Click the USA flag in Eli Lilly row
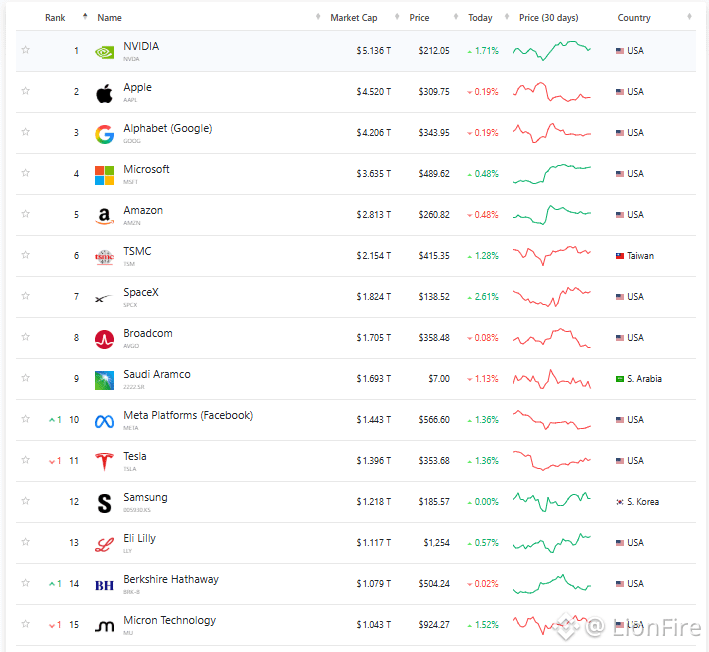The image size is (709, 652). [620, 543]
